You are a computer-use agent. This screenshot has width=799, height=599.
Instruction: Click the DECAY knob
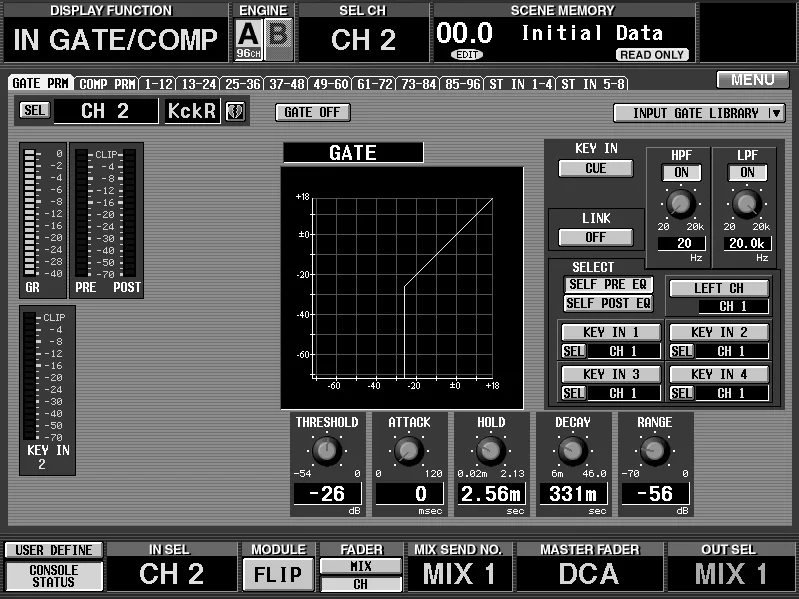tap(573, 451)
